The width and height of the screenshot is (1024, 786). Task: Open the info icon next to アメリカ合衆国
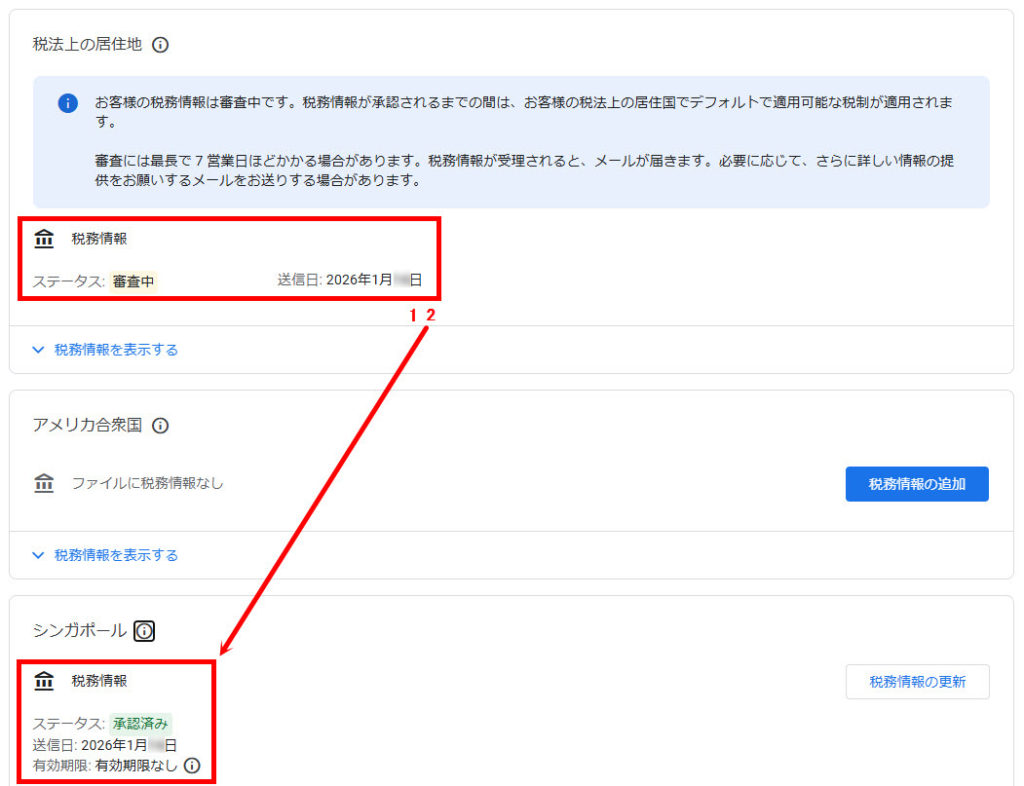tap(160, 426)
